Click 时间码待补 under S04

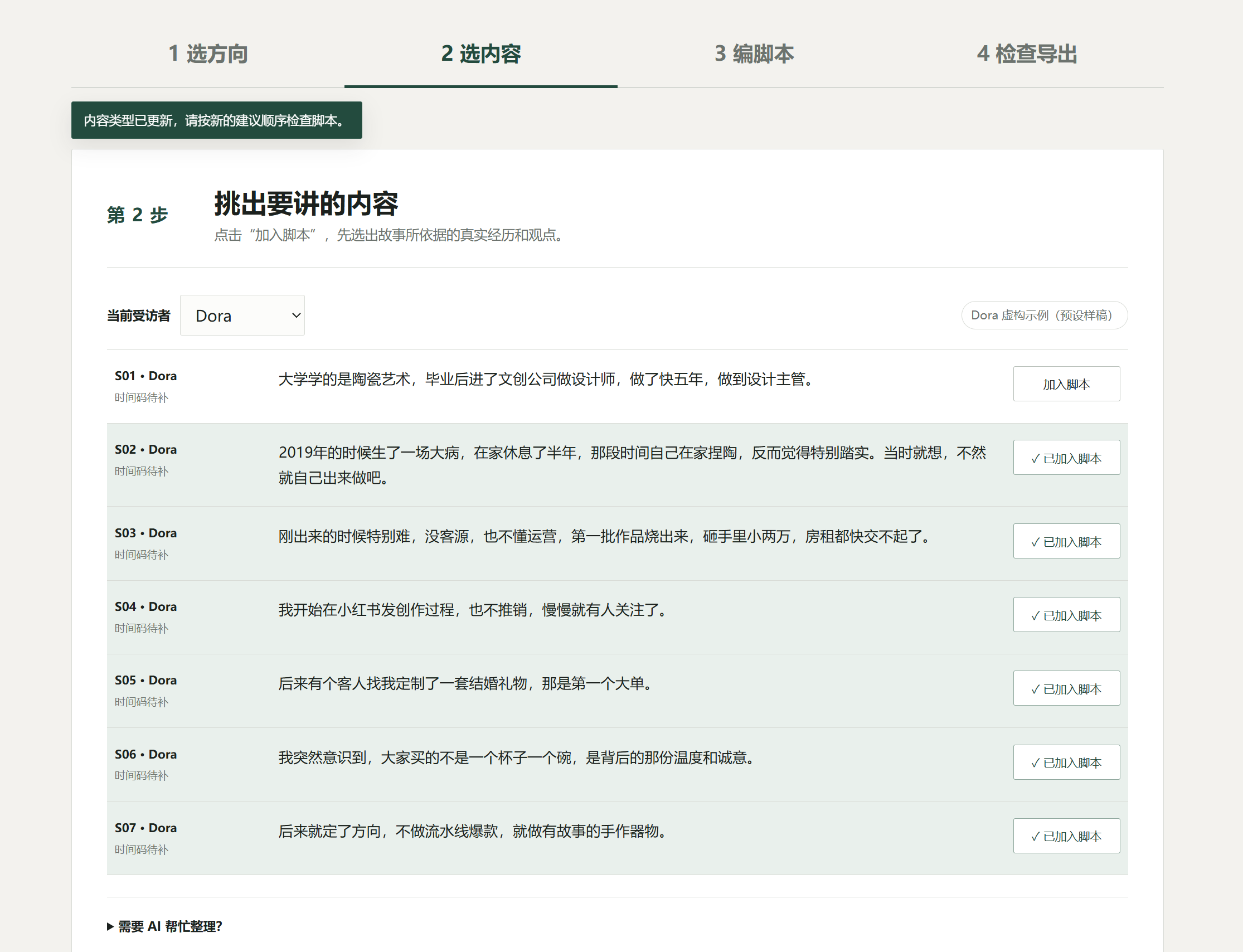click(x=142, y=628)
